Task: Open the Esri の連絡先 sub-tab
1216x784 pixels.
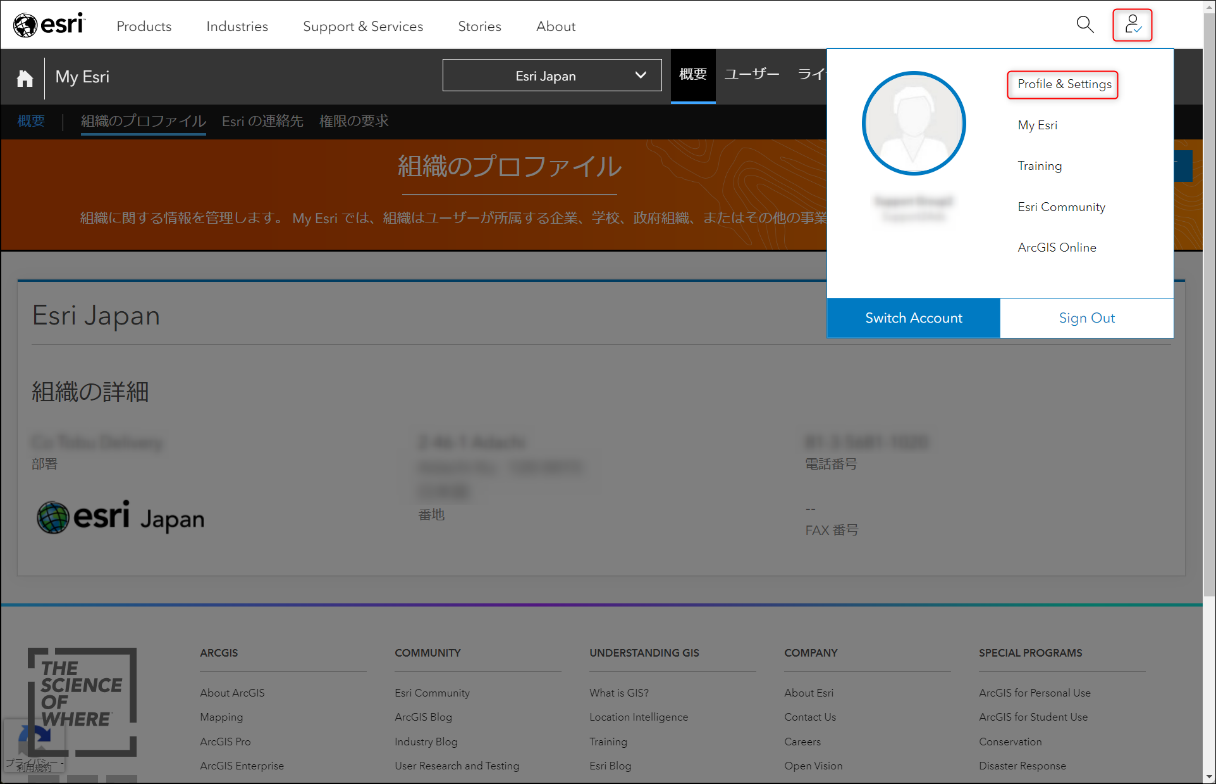Action: 262,121
